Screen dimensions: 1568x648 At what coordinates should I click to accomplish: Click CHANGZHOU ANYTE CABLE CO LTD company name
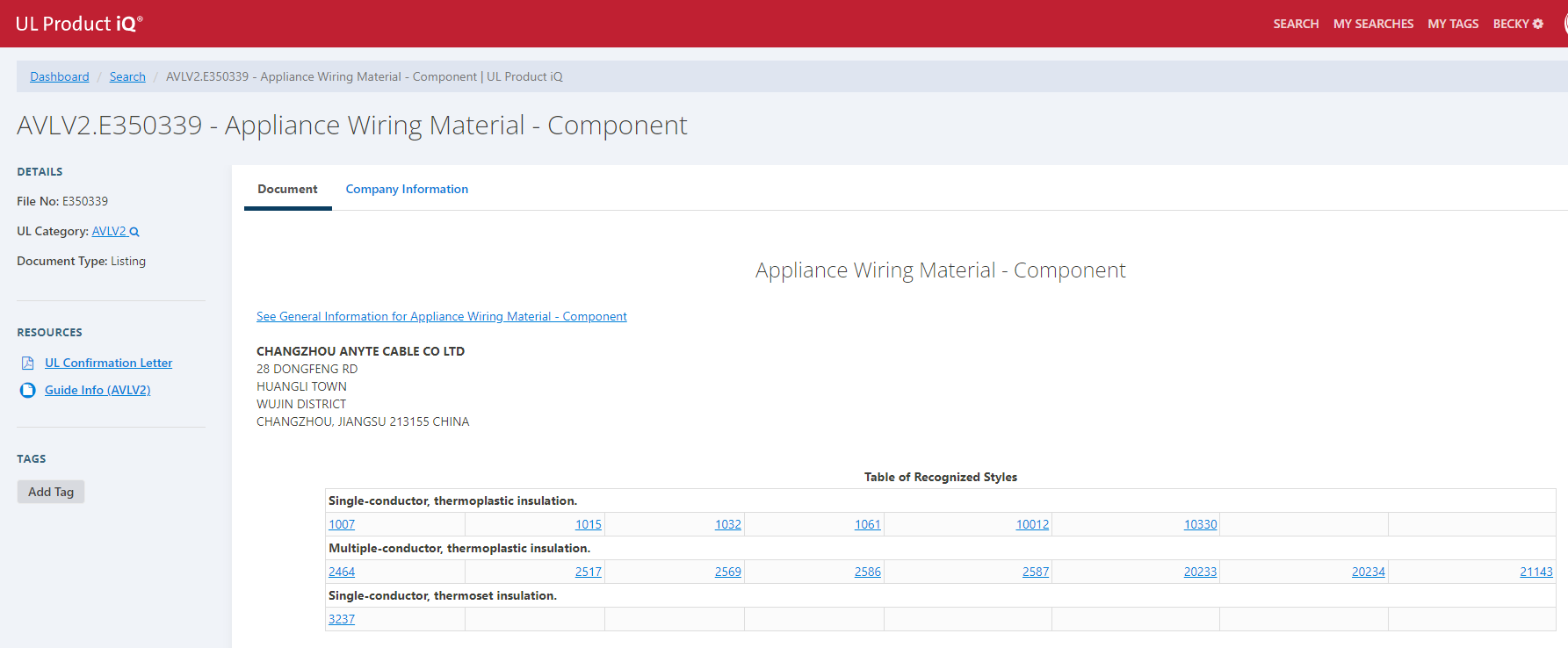360,351
